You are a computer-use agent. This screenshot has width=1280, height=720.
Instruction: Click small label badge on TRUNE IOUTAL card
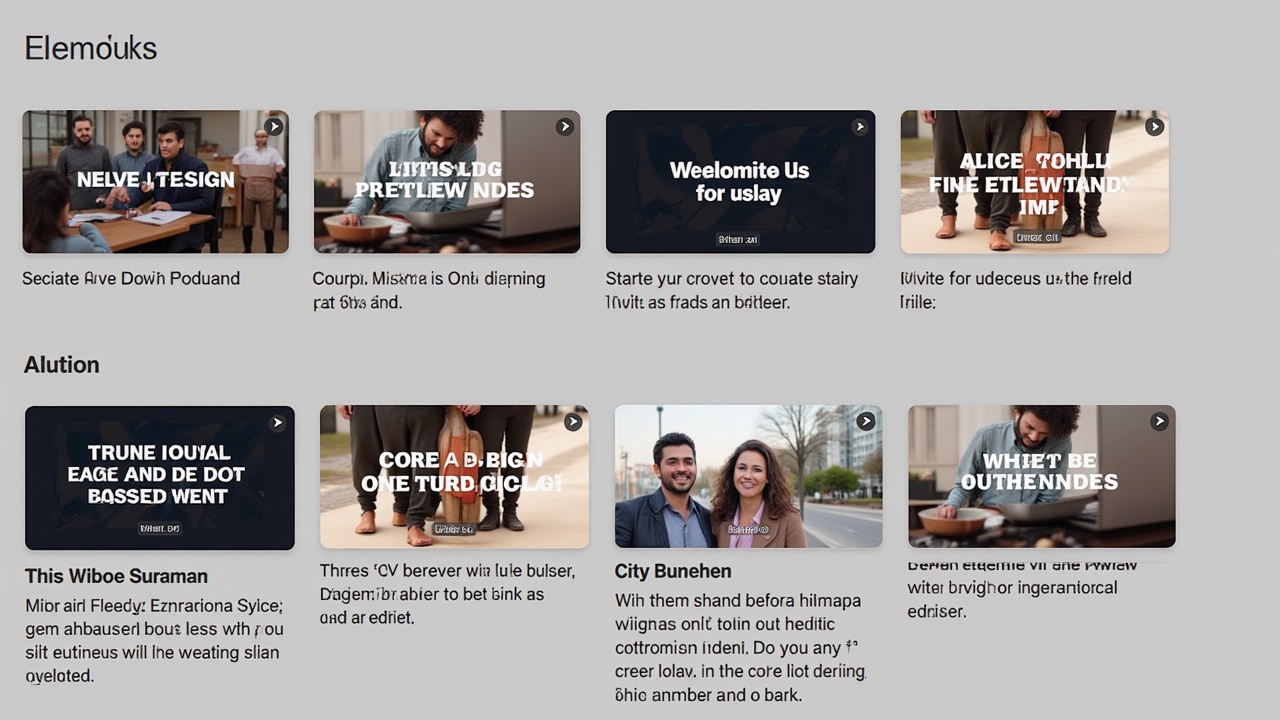[x=160, y=527]
